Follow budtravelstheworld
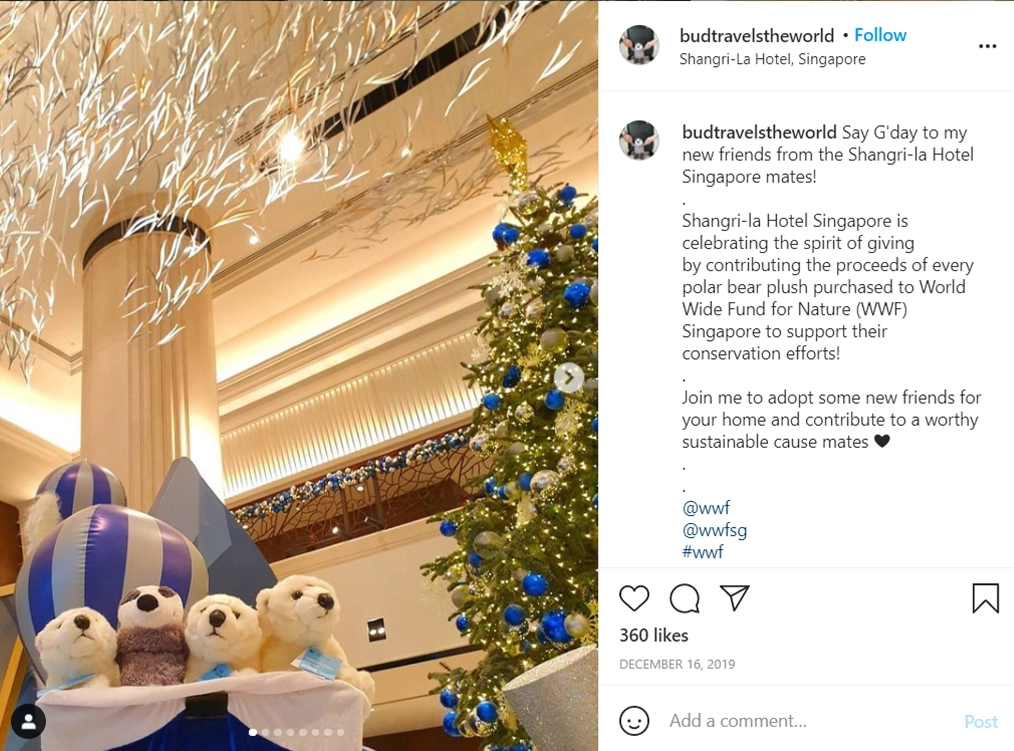1014x751 pixels. click(880, 35)
